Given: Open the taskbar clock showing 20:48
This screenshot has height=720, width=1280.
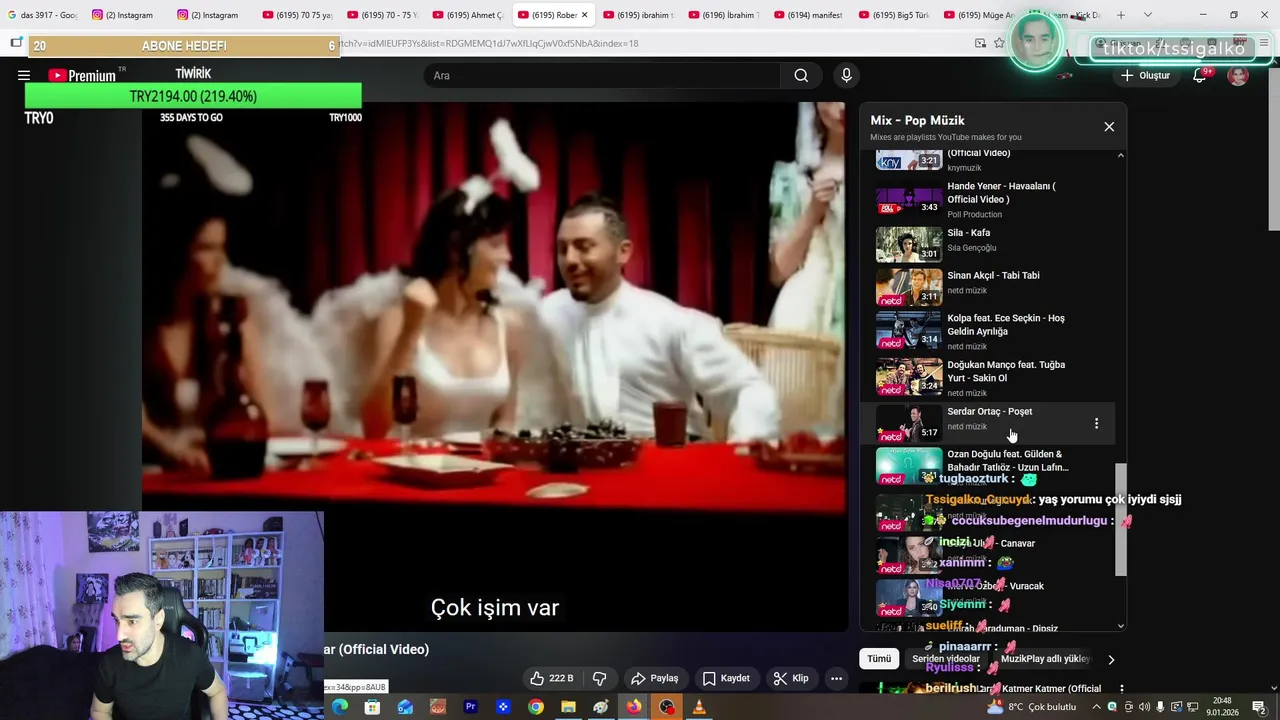Looking at the screenshot, I should [x=1222, y=707].
